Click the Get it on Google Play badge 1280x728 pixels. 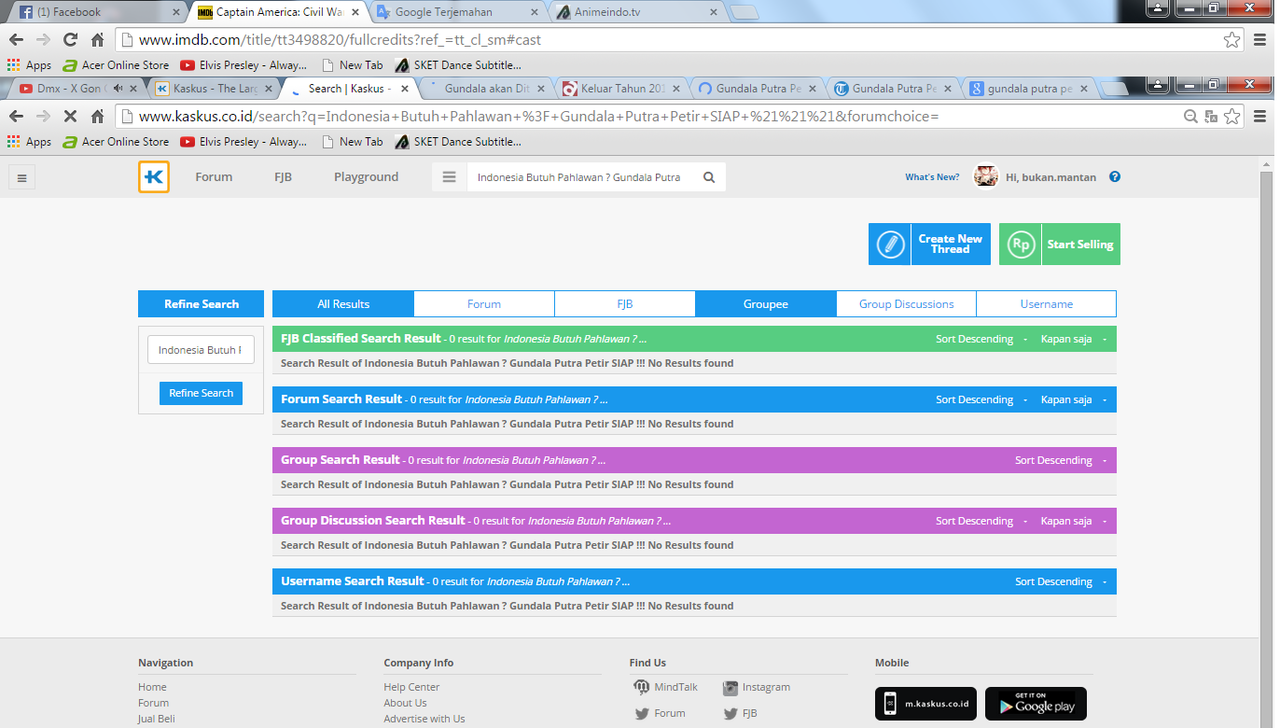click(1036, 704)
